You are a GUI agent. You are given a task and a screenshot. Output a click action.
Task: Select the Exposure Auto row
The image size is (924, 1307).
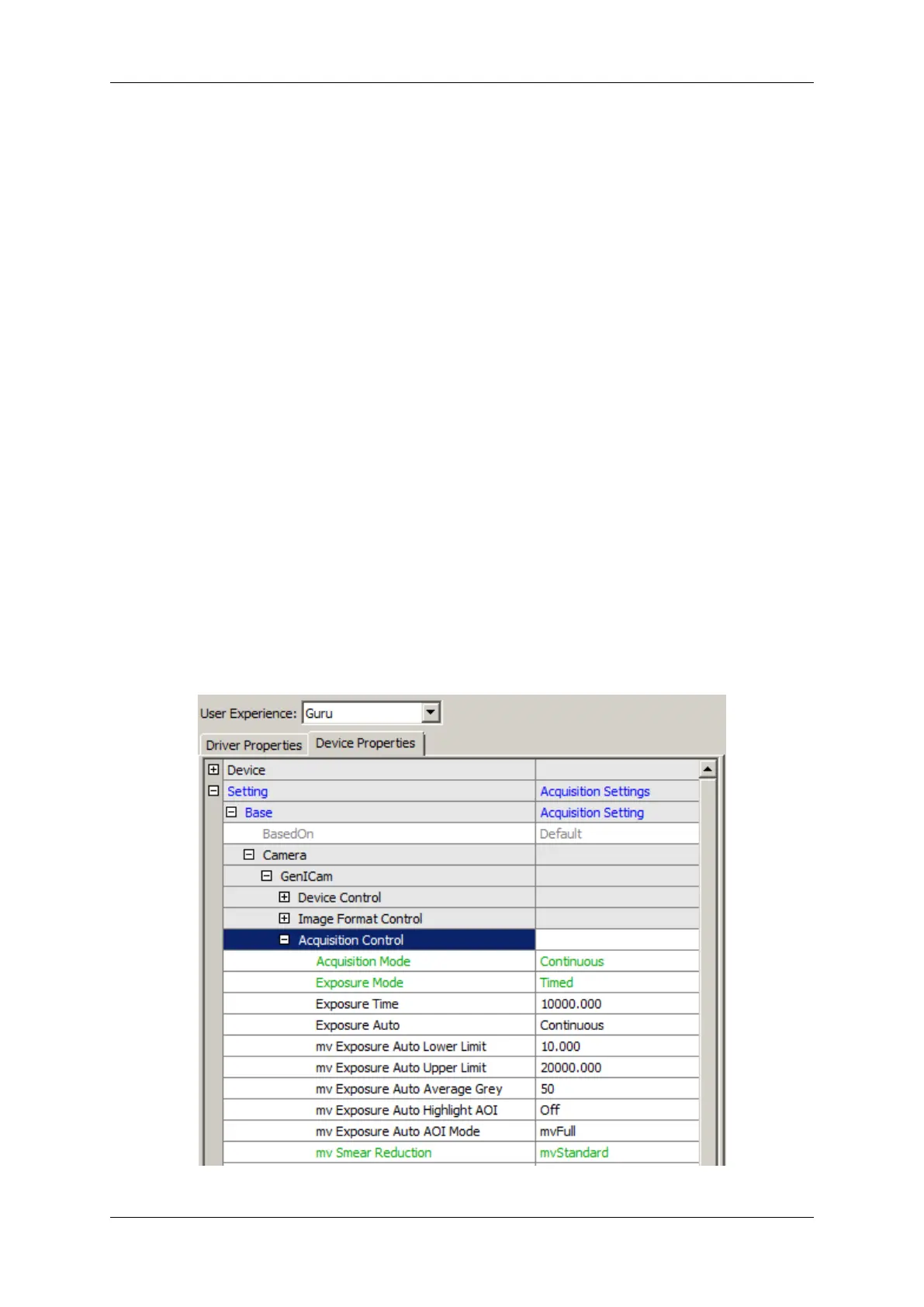coord(461,1024)
